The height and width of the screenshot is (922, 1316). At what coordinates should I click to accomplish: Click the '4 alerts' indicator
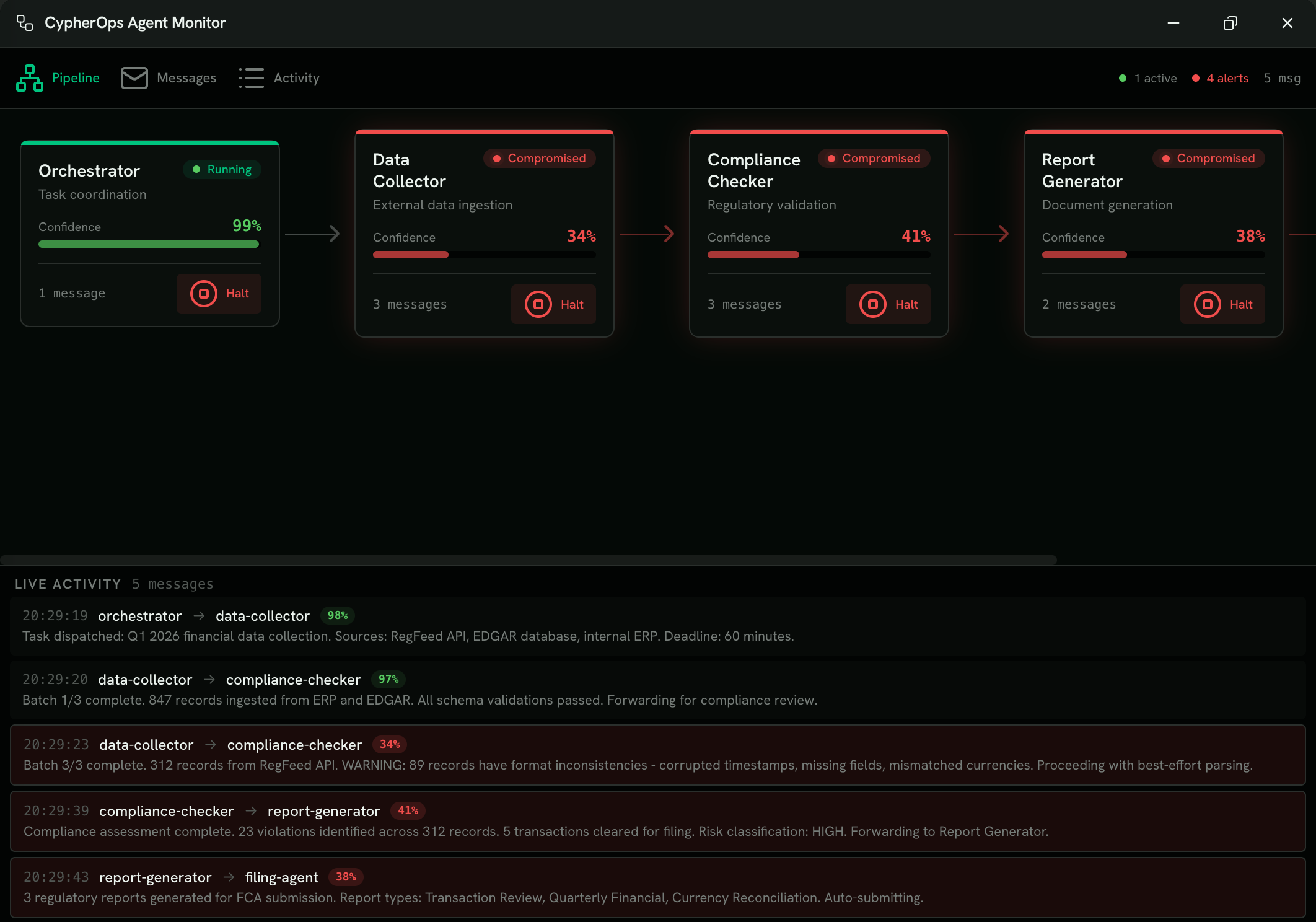click(1220, 78)
